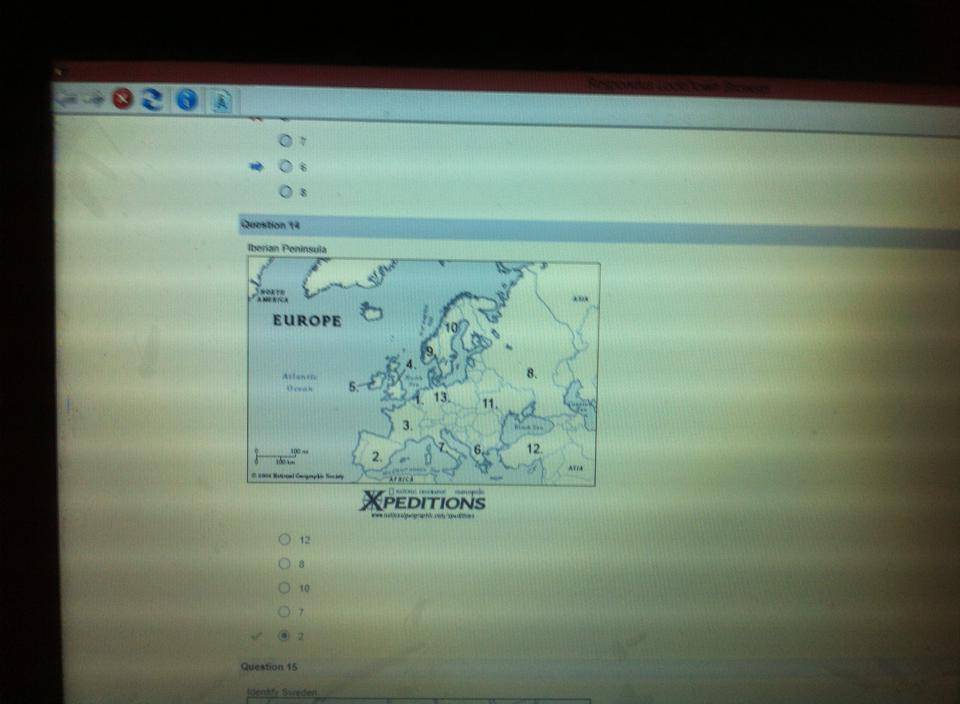Screen dimensions: 960x704
Task: Click the Forward arrow in browser toolbar
Action: click(94, 98)
